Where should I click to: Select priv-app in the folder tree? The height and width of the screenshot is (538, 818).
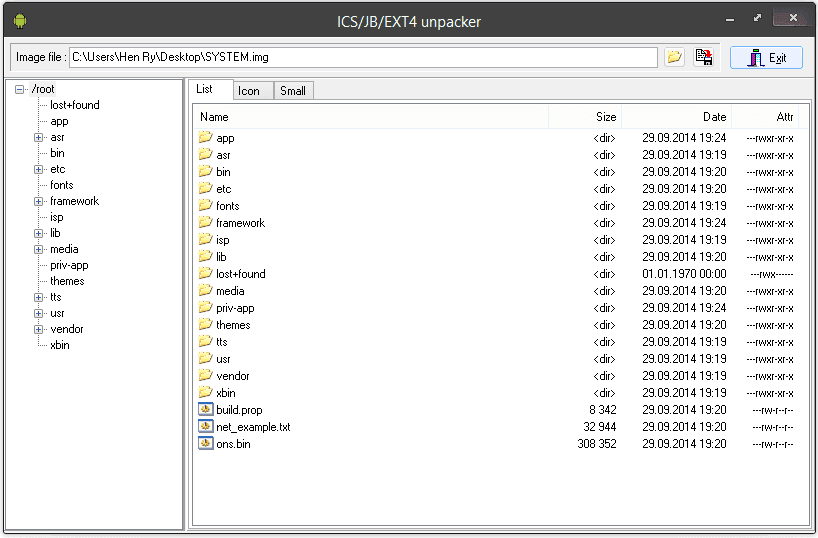(69, 265)
